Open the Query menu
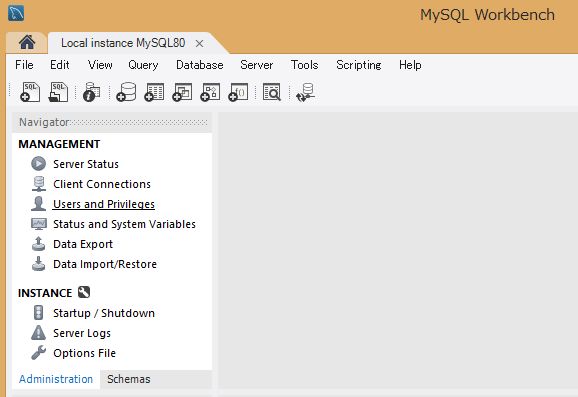 click(x=143, y=65)
